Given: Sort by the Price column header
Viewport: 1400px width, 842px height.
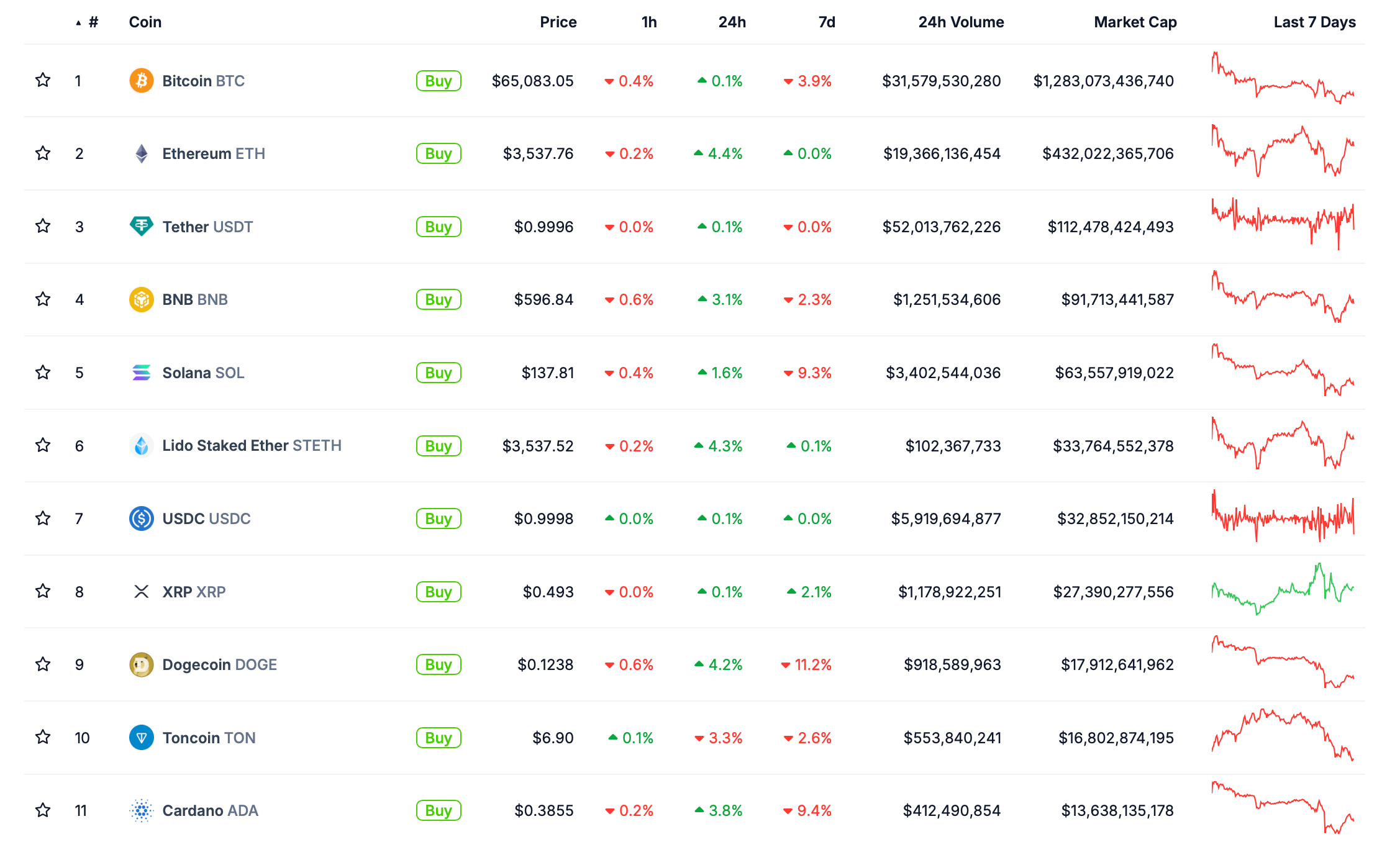Looking at the screenshot, I should tap(558, 22).
